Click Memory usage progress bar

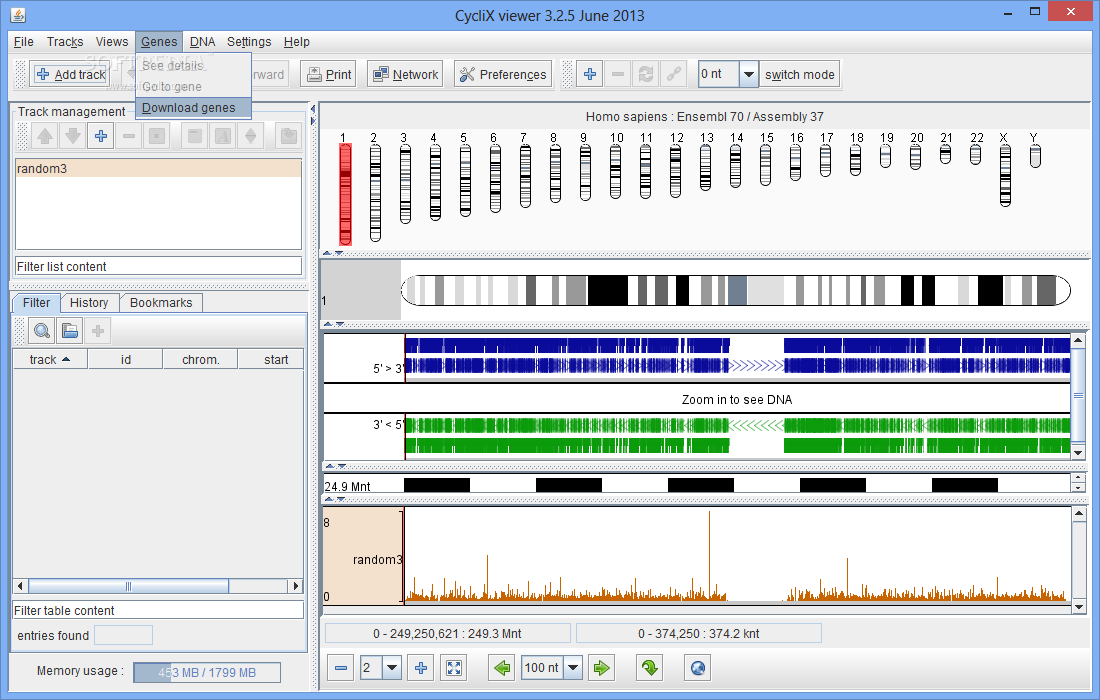coord(207,672)
